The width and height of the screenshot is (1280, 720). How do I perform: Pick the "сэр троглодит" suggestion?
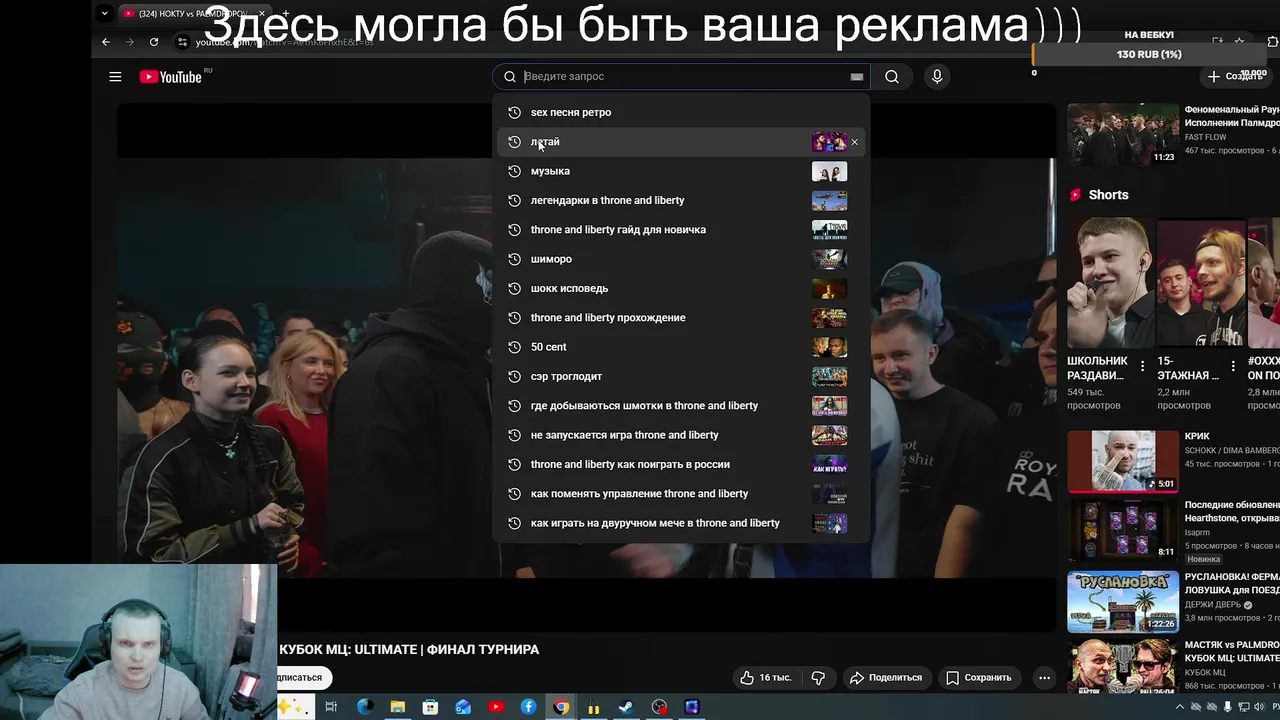click(681, 376)
